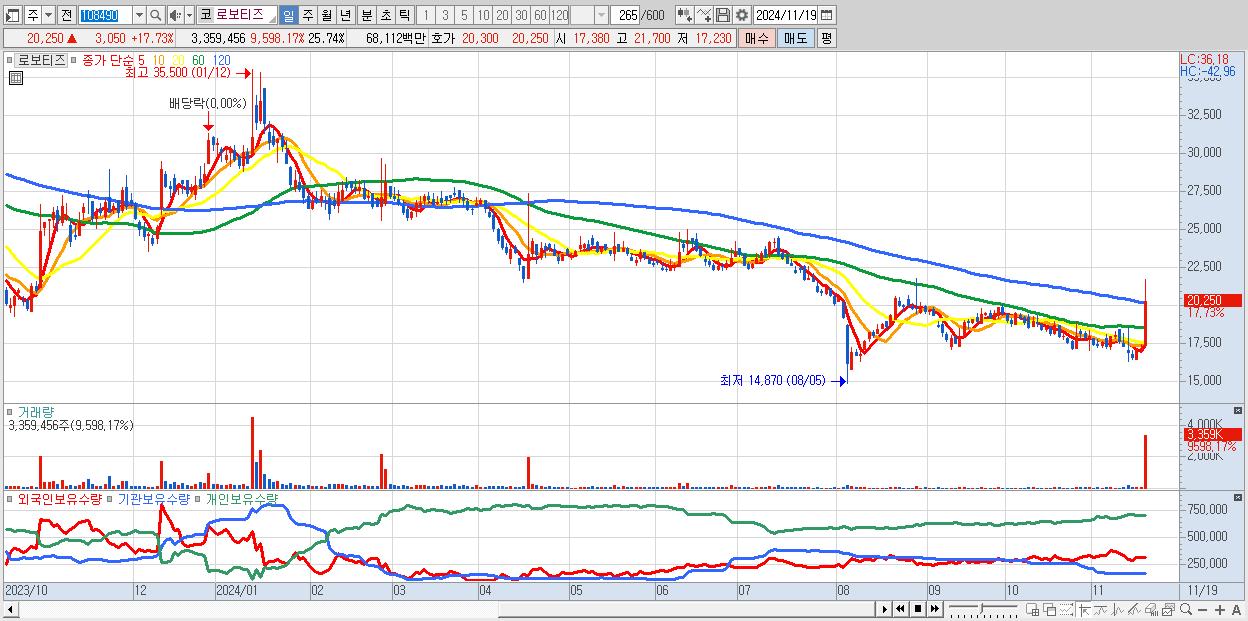This screenshot has width=1248, height=621.
Task: Click the 60 moving average legend number
Action: (x=197, y=60)
